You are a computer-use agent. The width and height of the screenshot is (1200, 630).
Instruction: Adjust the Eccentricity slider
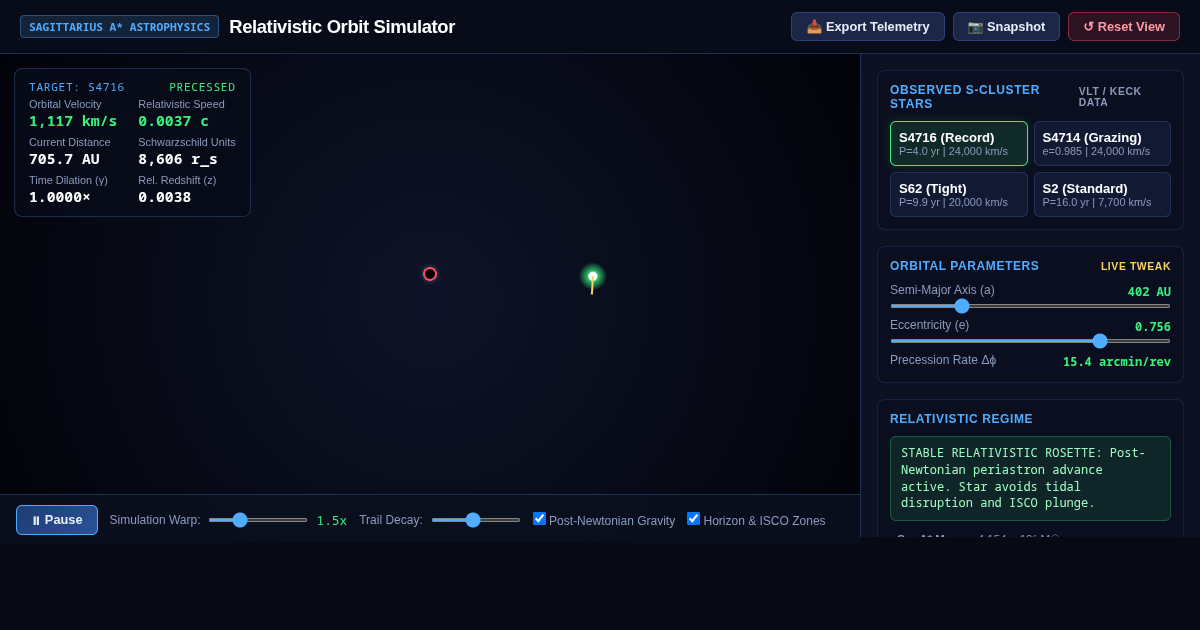1030,341
